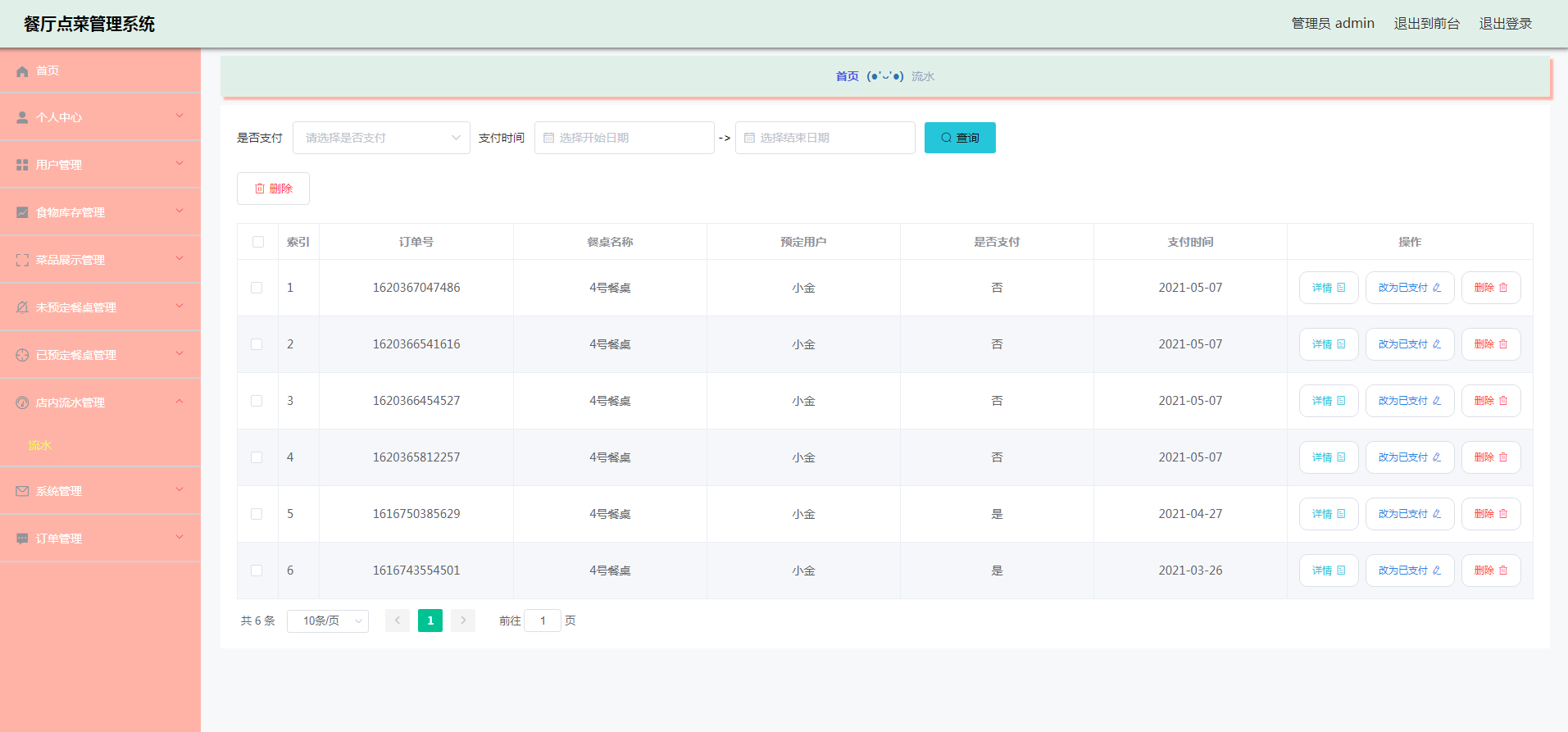Click detail document icon for order 1616743554501
The image size is (1568, 732).
pyautogui.click(x=1341, y=571)
